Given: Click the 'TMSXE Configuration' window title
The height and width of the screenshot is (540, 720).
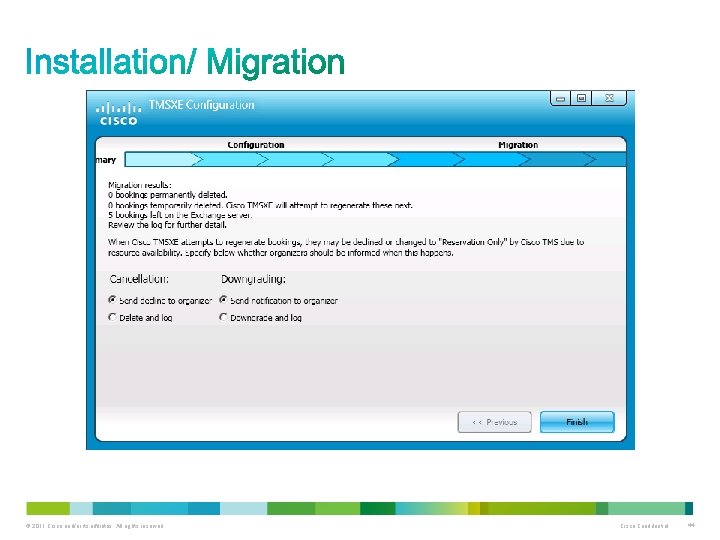Looking at the screenshot, I should [201, 105].
